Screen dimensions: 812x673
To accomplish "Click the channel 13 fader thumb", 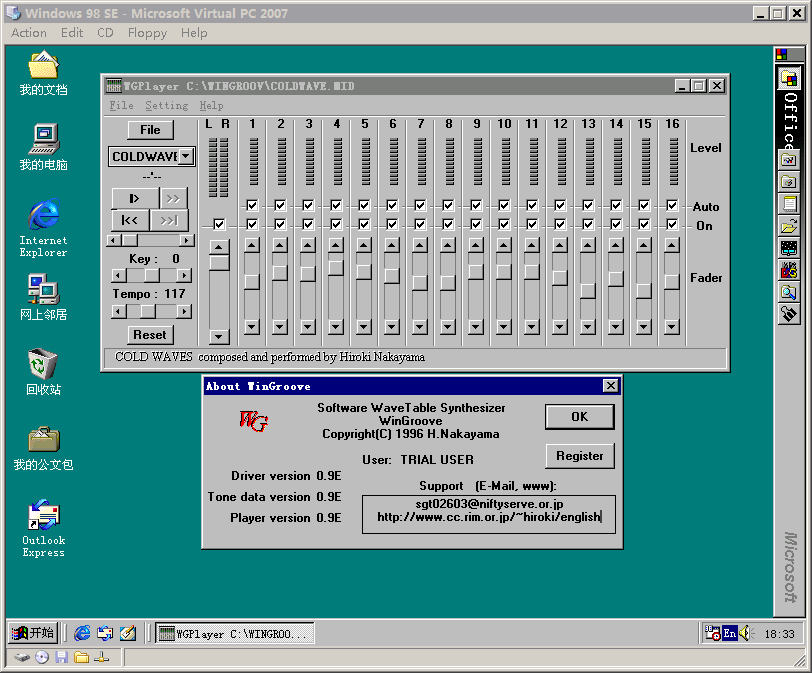I will coord(588,290).
